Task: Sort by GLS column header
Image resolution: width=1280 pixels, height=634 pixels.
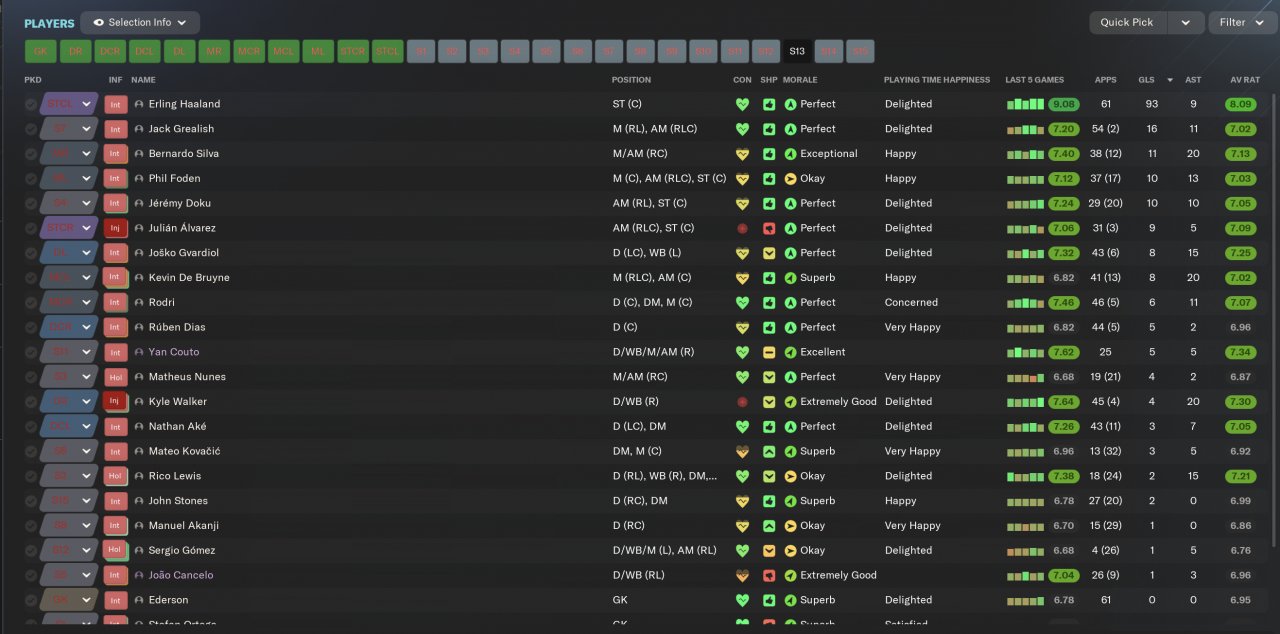Action: pos(1146,80)
